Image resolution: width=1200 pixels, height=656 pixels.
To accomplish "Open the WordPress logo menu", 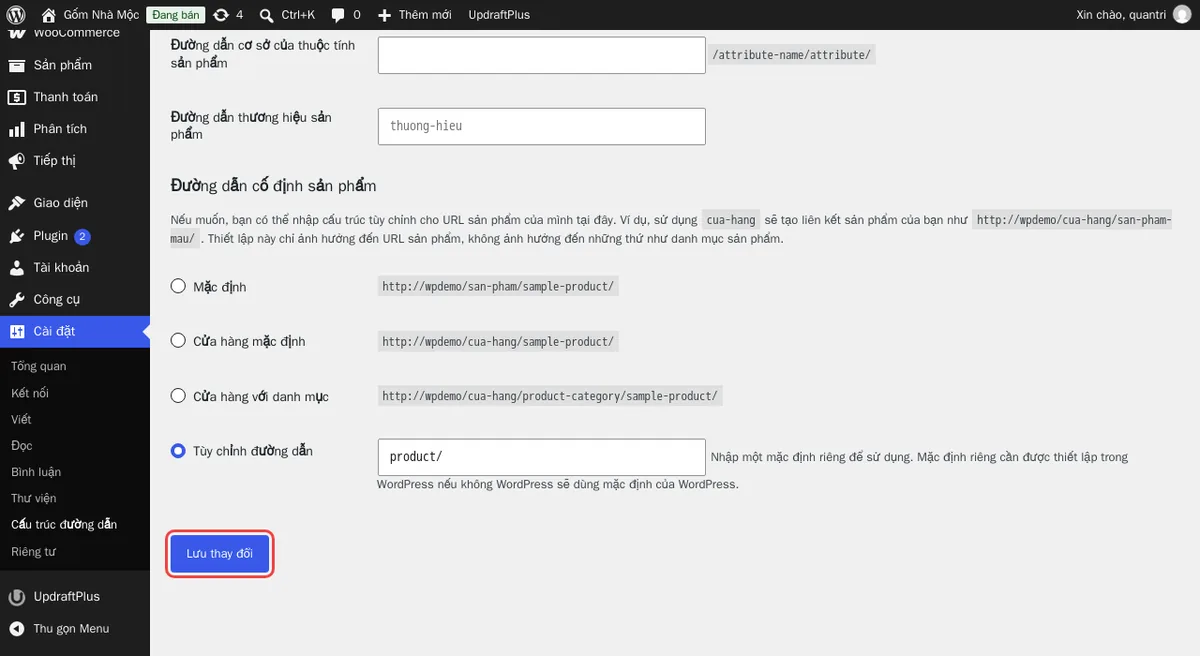I will tap(16, 15).
